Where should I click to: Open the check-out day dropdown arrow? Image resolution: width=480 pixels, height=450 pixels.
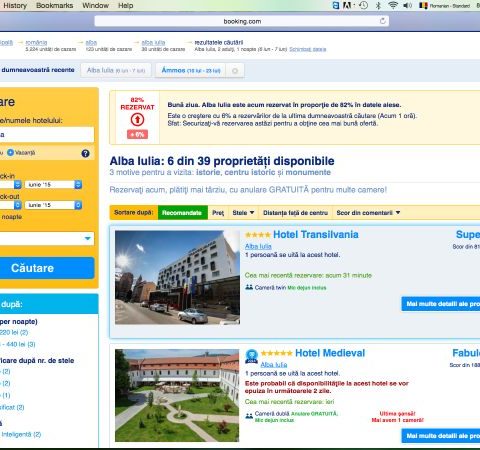pos(18,205)
